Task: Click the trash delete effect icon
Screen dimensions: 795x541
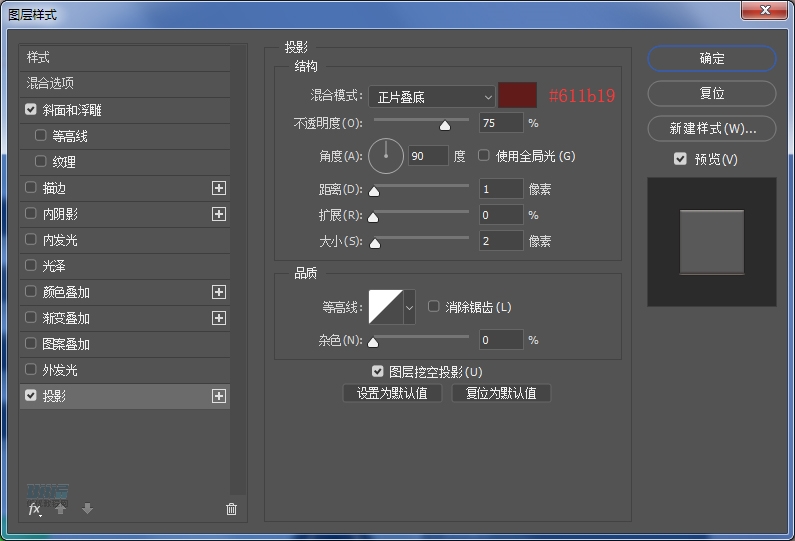Action: [231, 509]
